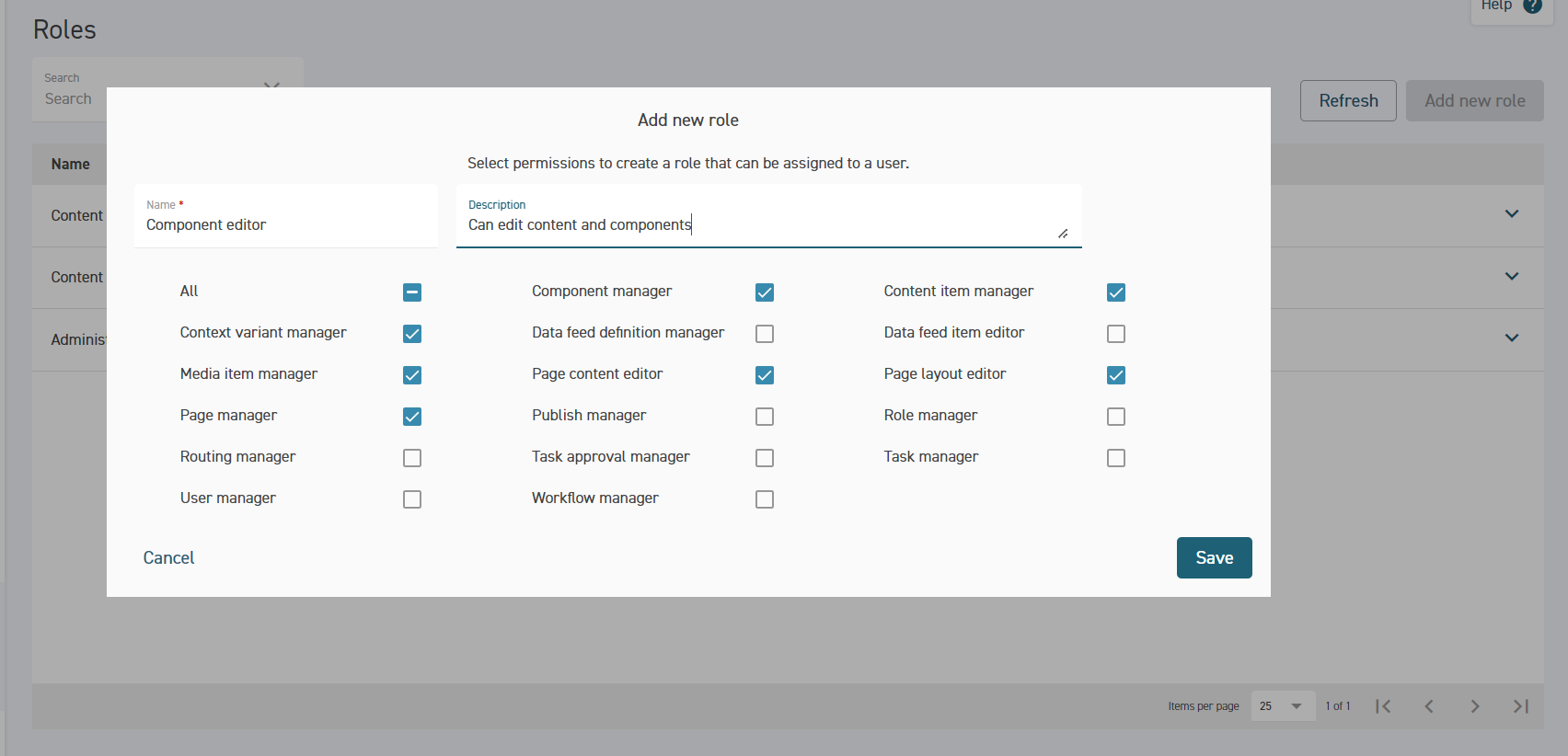Screen dimensions: 1568x756
Task: Expand the third role row chevron
Action: coord(1511,338)
